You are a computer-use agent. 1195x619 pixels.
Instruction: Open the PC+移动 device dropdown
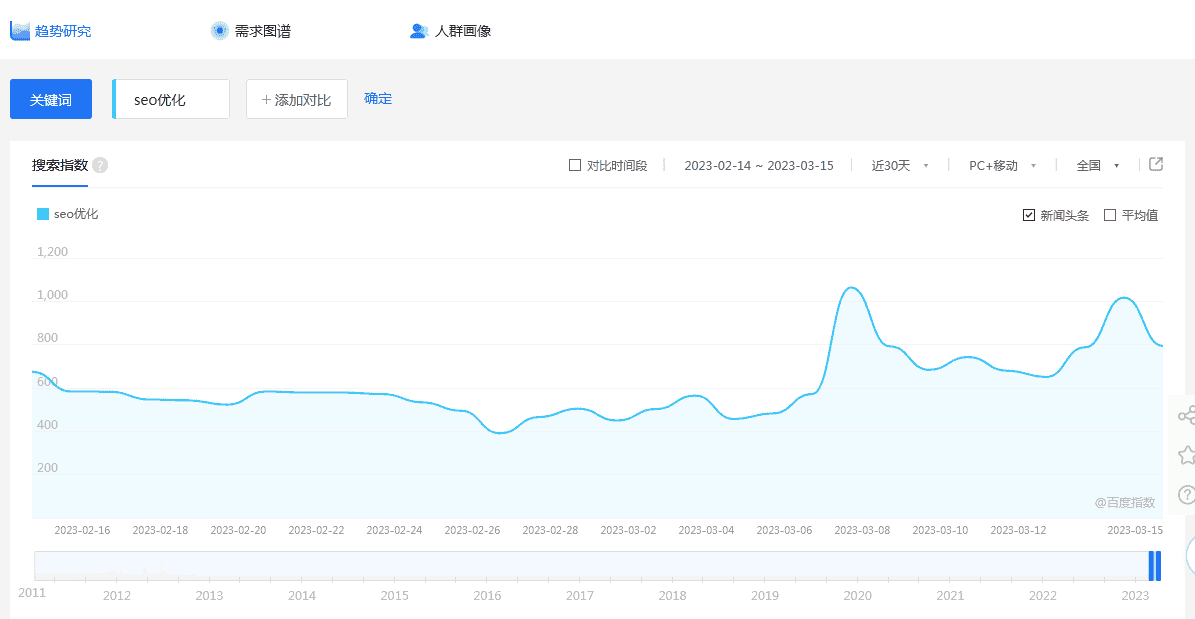click(999, 165)
